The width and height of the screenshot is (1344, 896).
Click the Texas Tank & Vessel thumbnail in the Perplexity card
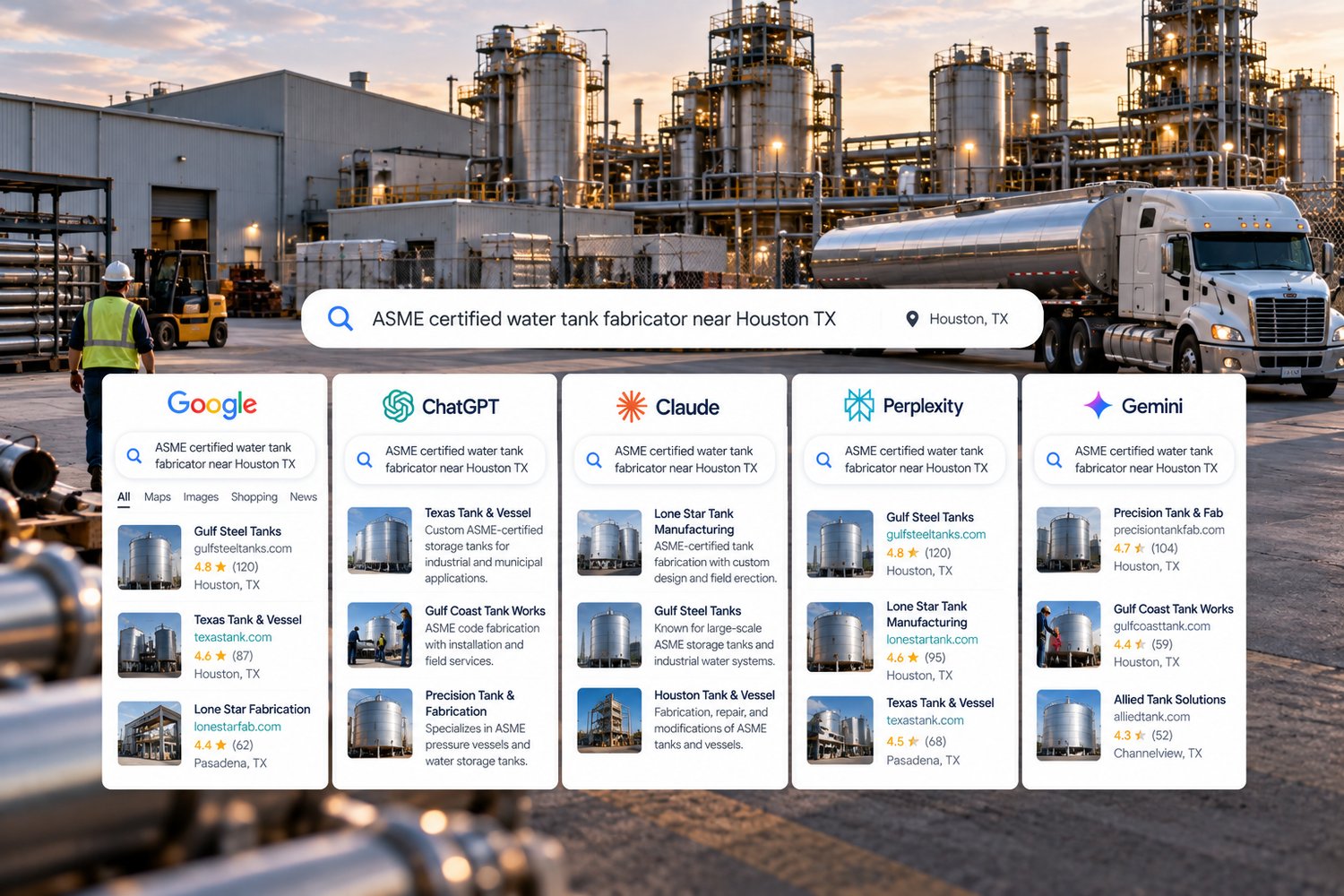pos(840,730)
